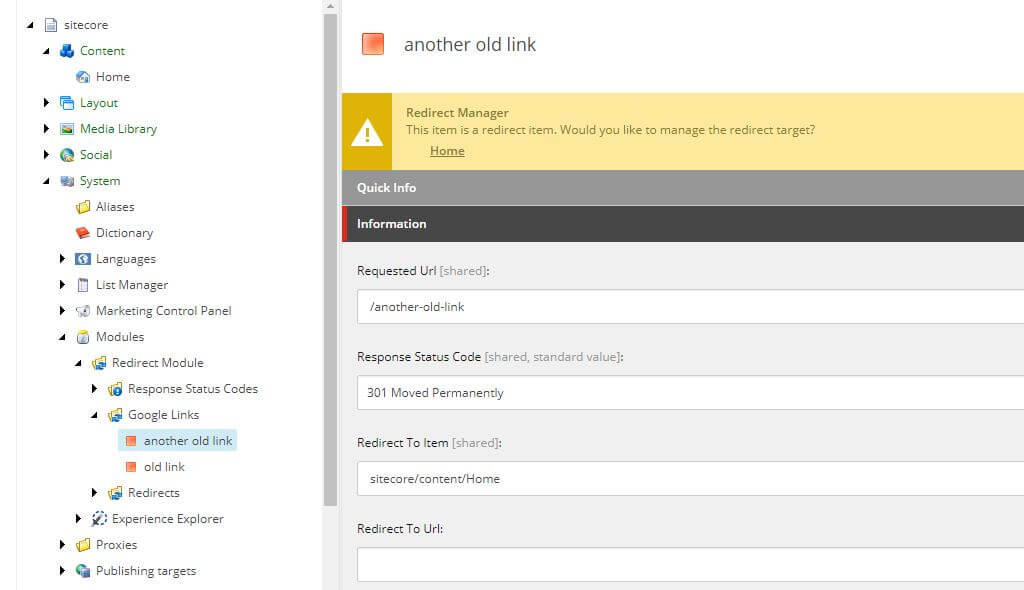Expand the Publishing targets node
The width and height of the screenshot is (1024, 590).
click(x=62, y=570)
